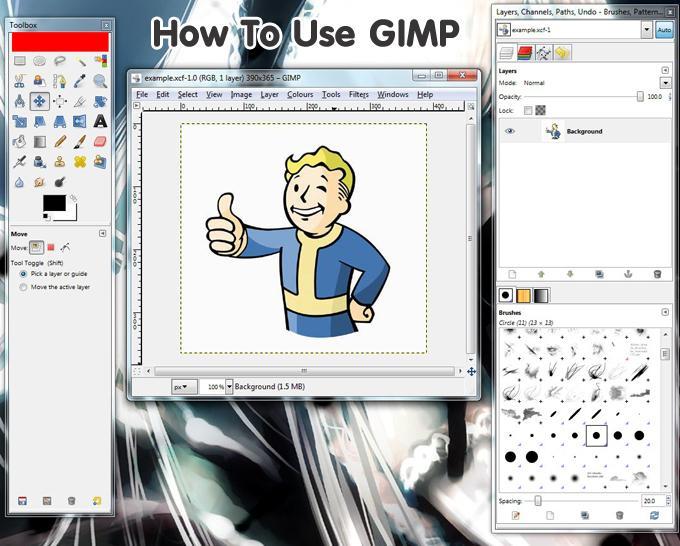This screenshot has width=680, height=546.
Task: Open the Edit menu
Action: tap(163, 95)
